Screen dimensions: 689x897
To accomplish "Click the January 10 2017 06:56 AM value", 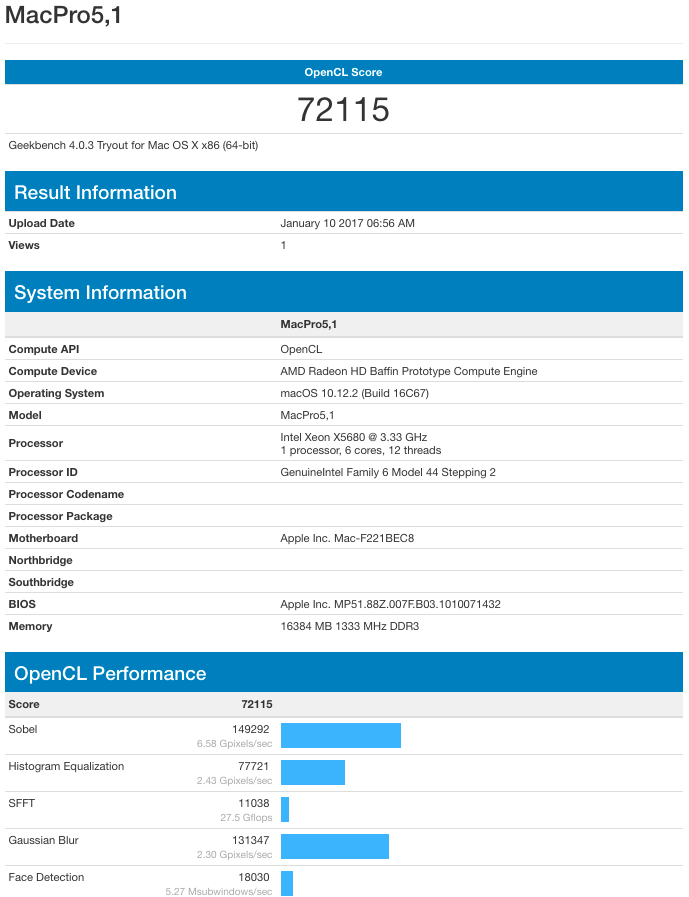I will tap(347, 223).
